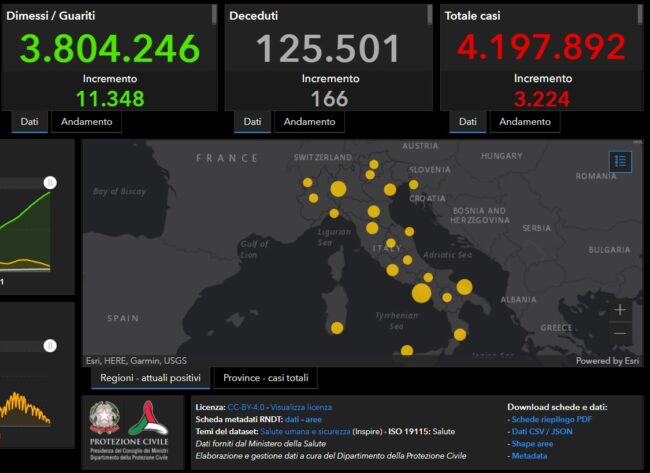Viewport: 650px width, 473px height.
Task: Open the map legend list icon
Action: coord(620,161)
